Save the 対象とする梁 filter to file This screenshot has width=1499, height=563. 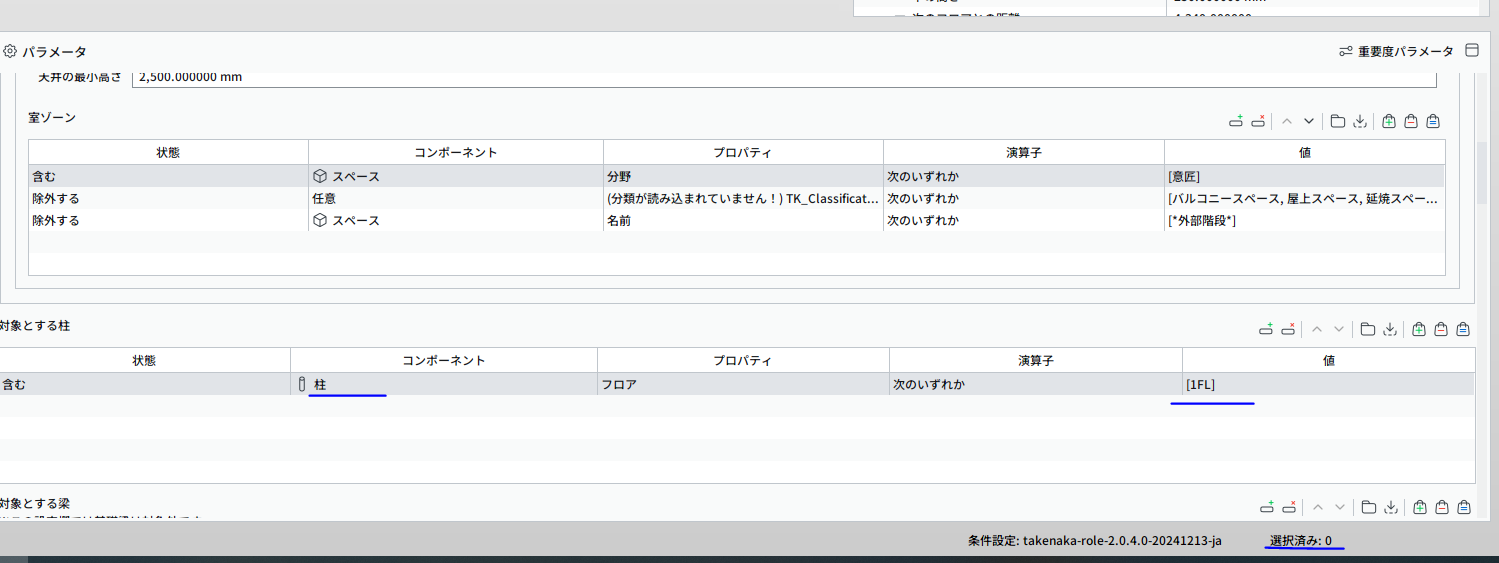pyautogui.click(x=1390, y=507)
